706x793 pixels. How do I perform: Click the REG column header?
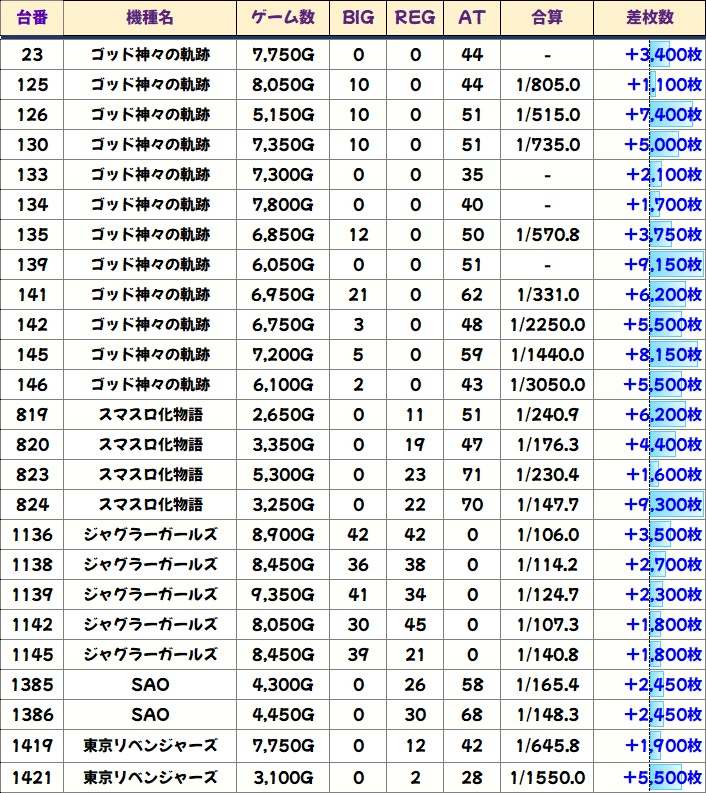click(x=415, y=19)
